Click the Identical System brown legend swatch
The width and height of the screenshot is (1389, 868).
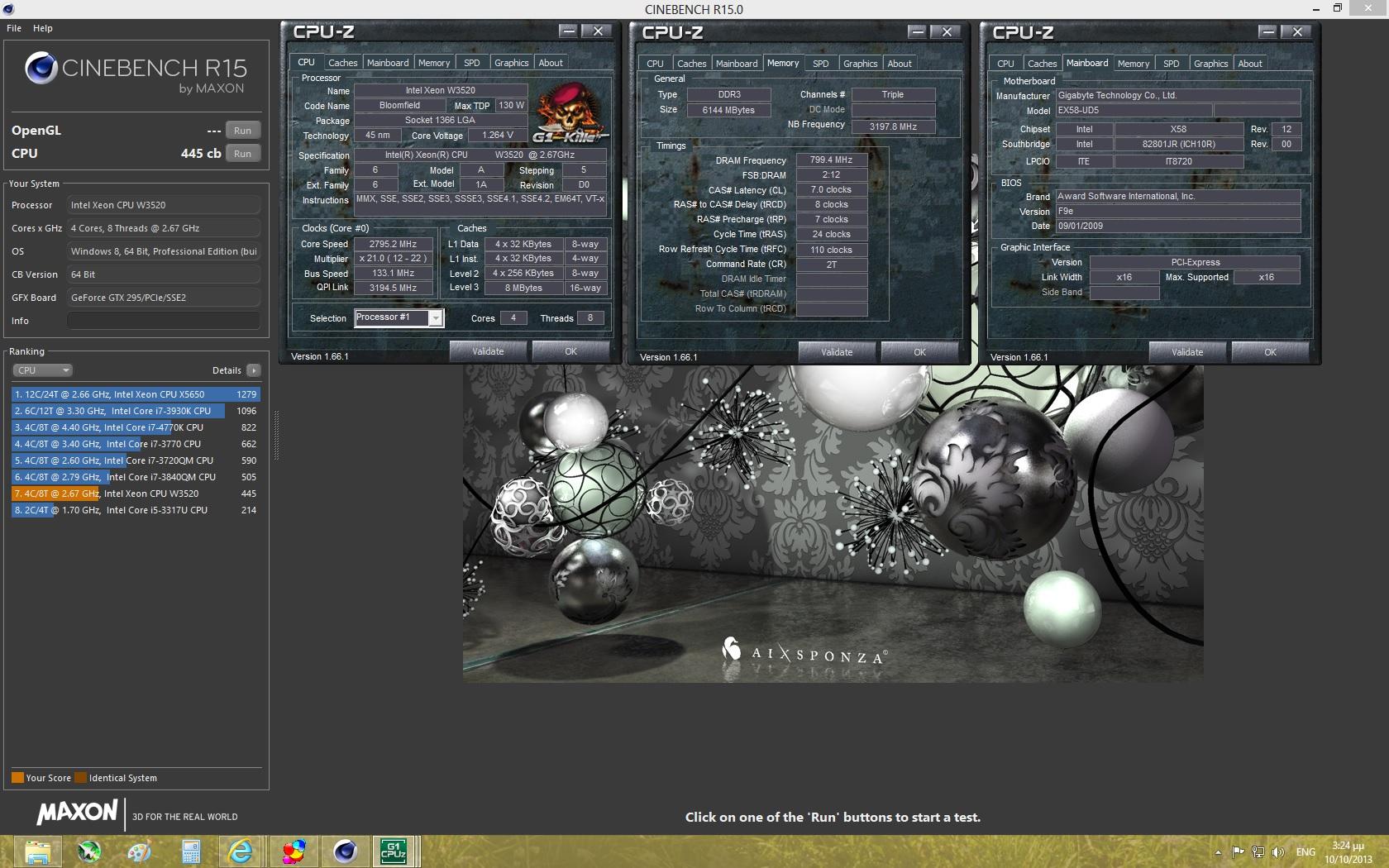pos(80,777)
